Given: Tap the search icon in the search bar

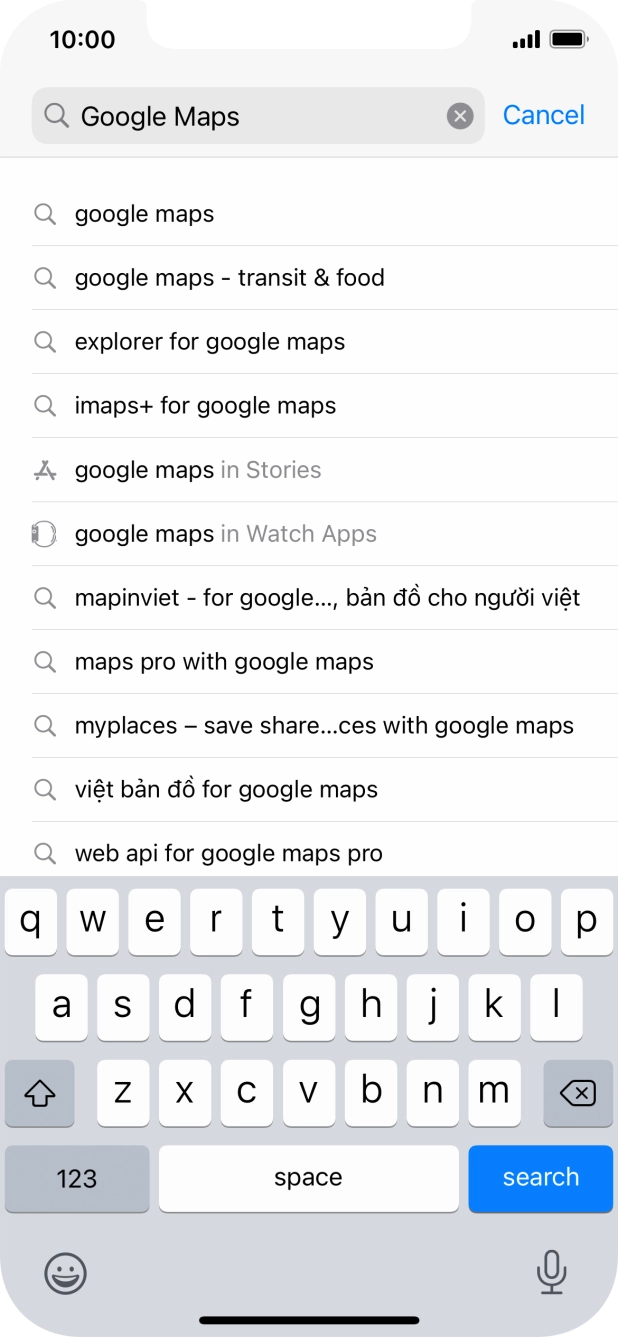Looking at the screenshot, I should pyautogui.click(x=57, y=115).
